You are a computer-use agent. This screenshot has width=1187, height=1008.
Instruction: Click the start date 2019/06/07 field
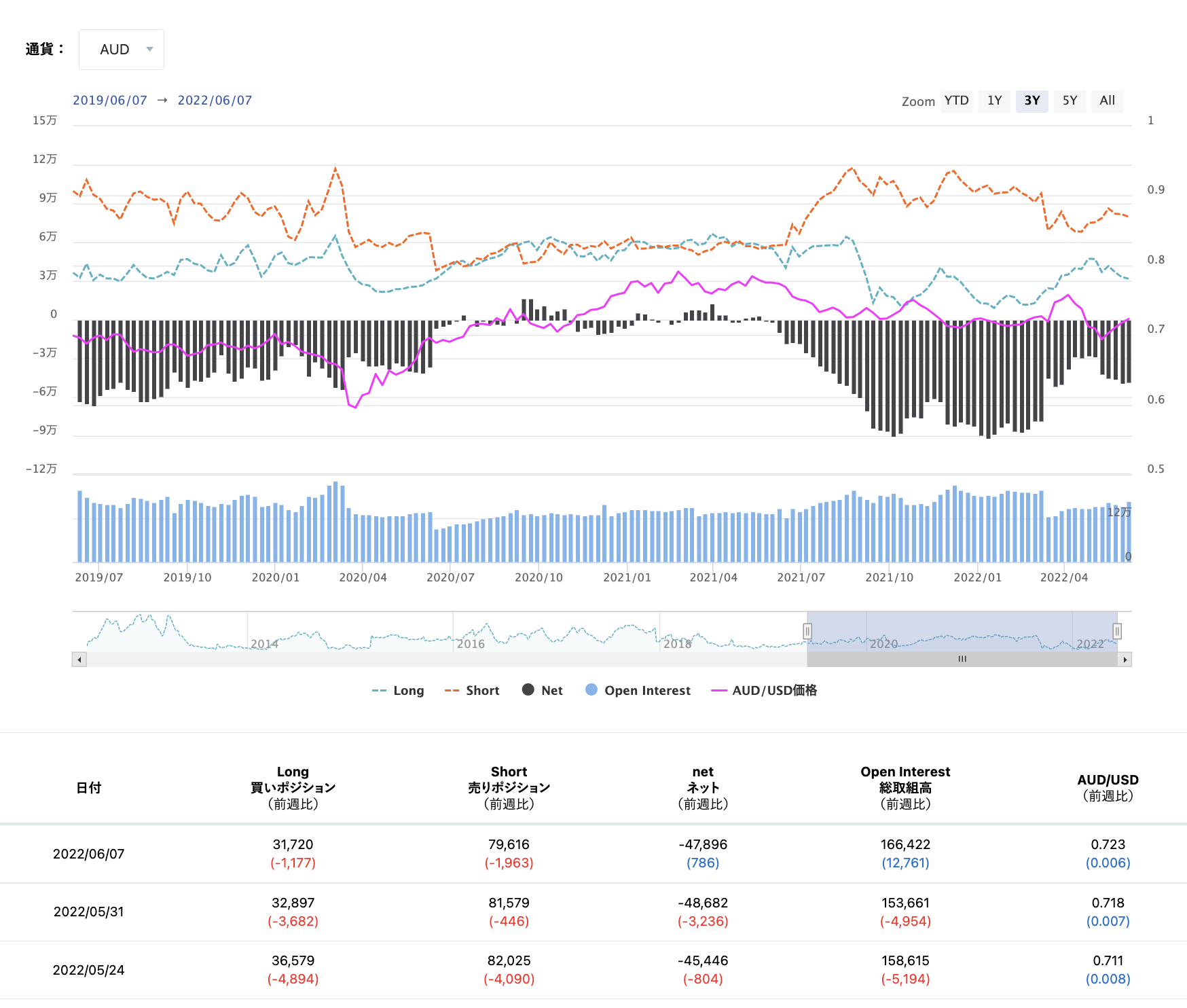tap(110, 101)
